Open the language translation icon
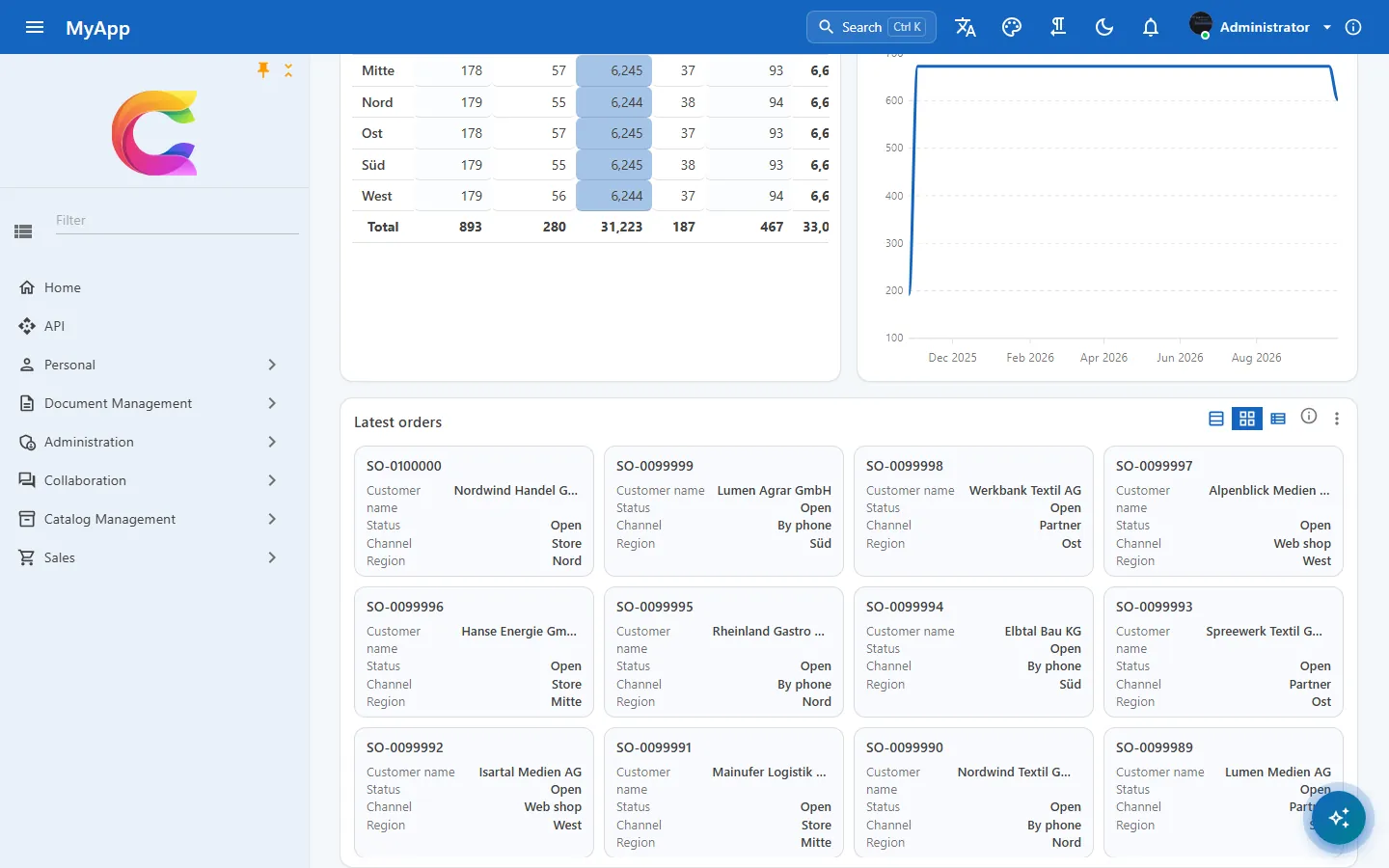 pos(966,27)
